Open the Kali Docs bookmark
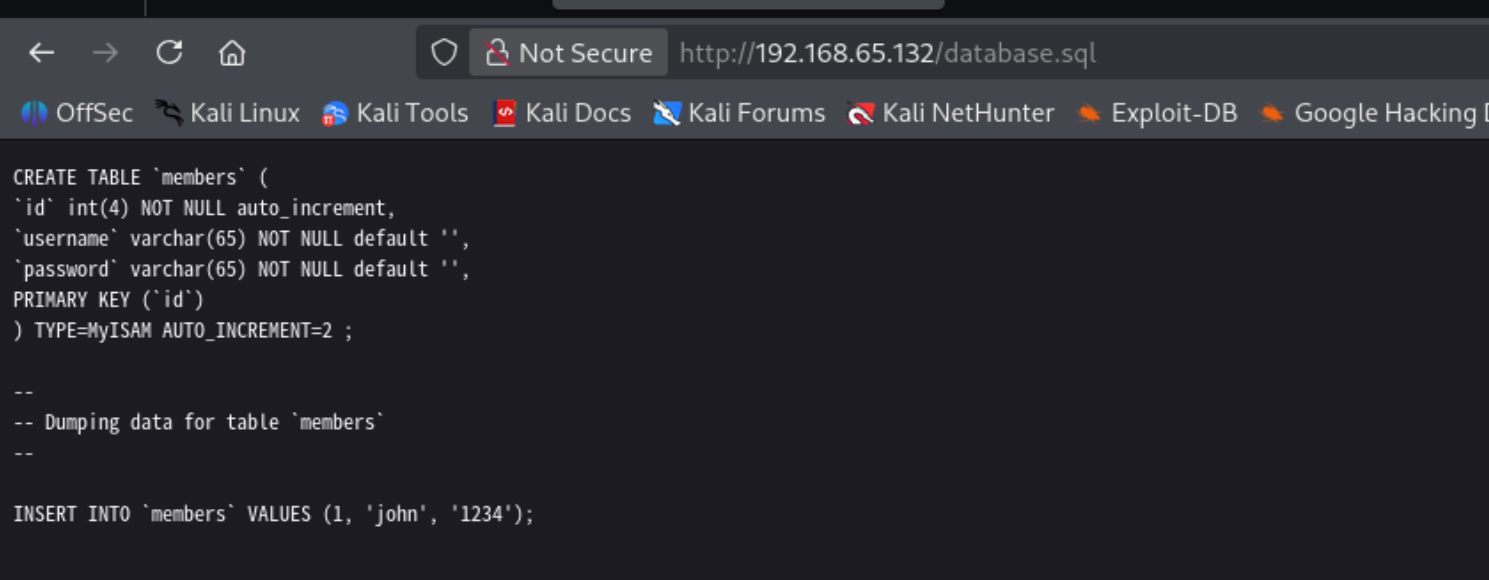Image resolution: width=1489 pixels, height=580 pixels. pos(562,113)
